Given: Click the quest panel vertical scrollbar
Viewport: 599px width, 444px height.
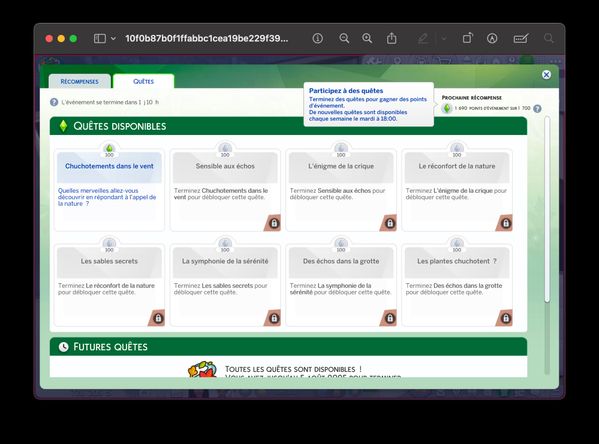Looking at the screenshot, I should pos(547,208).
